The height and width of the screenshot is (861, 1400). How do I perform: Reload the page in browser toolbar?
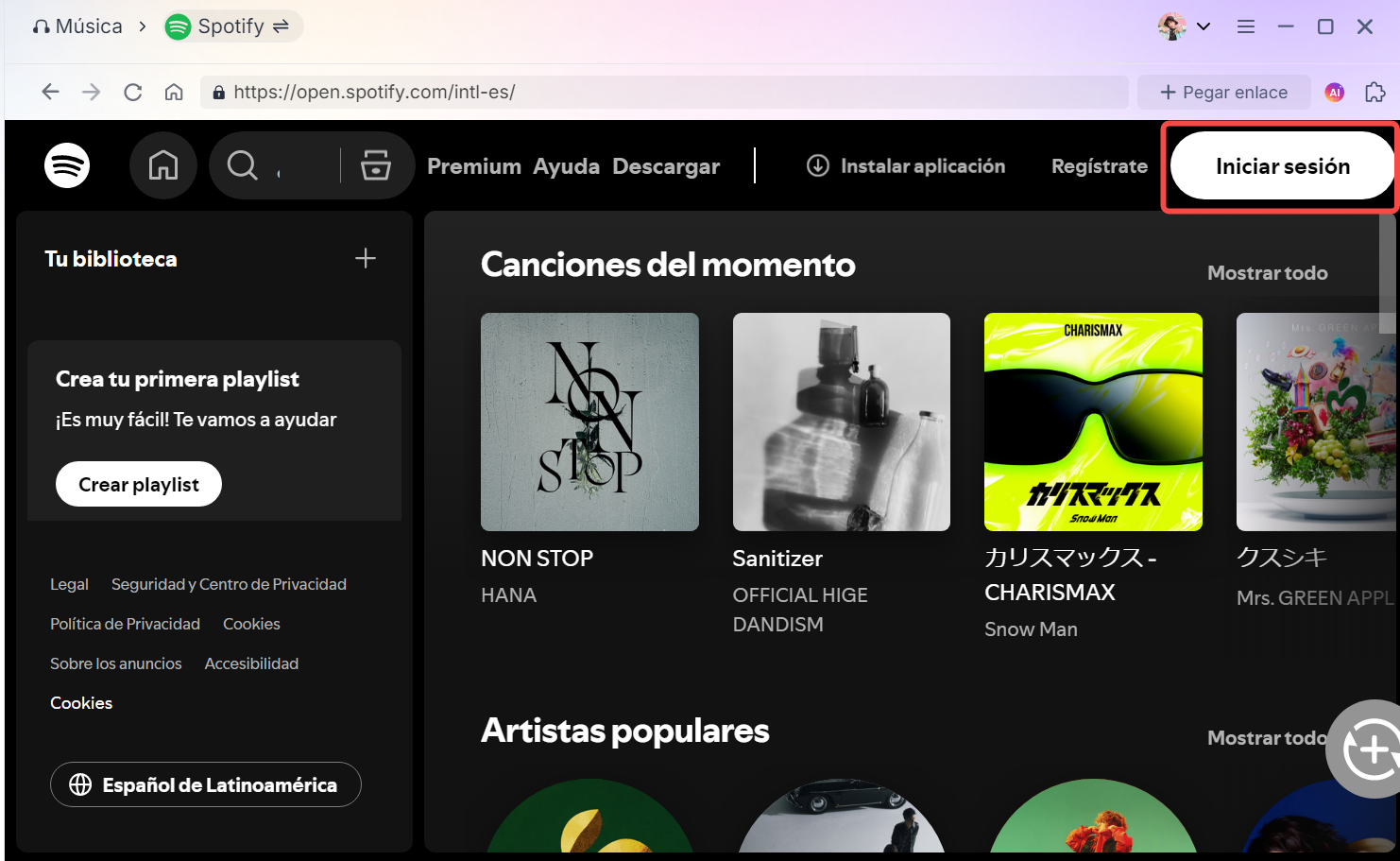point(133,92)
